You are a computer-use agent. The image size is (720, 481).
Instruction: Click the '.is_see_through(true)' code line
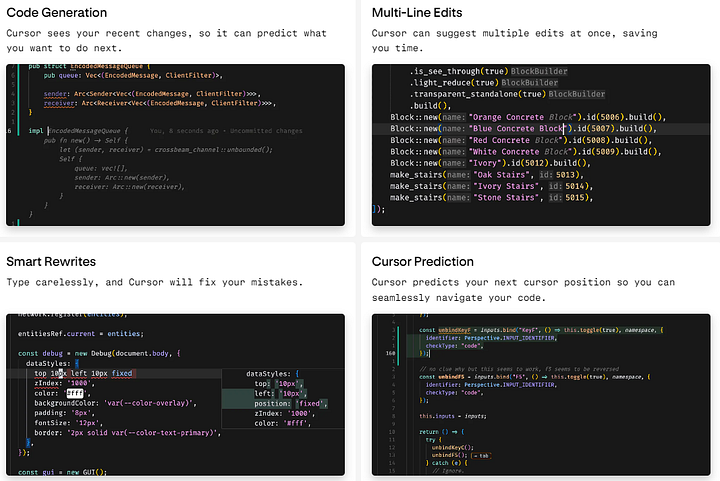[488, 71]
